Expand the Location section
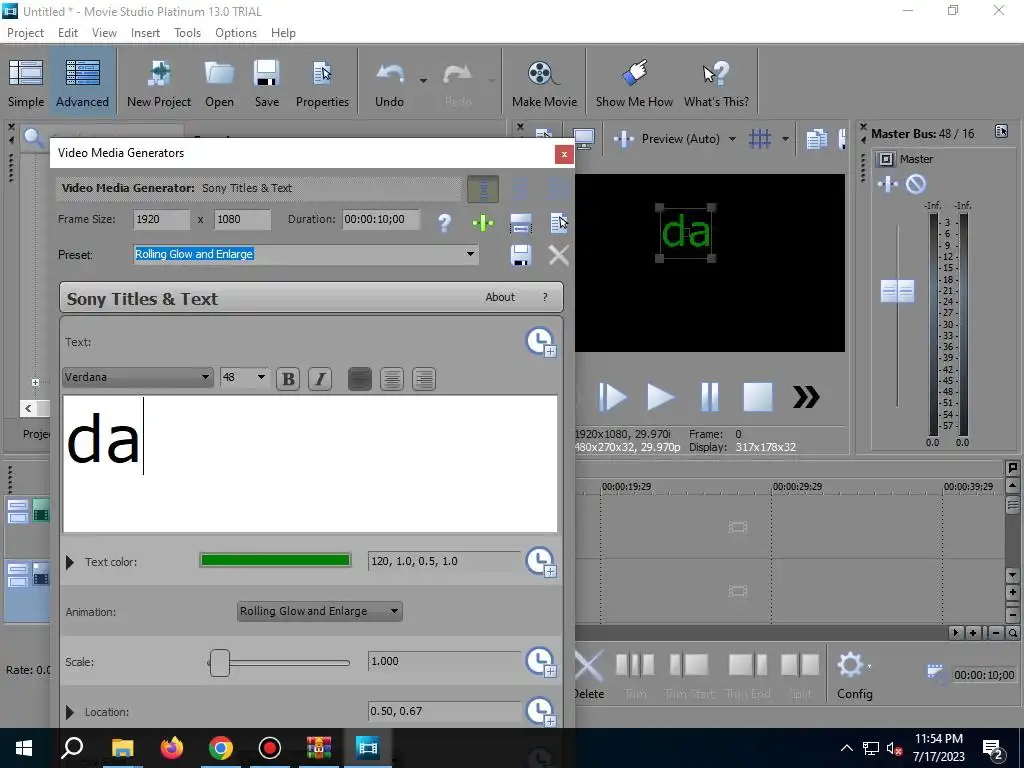Image resolution: width=1024 pixels, height=768 pixels. [70, 712]
